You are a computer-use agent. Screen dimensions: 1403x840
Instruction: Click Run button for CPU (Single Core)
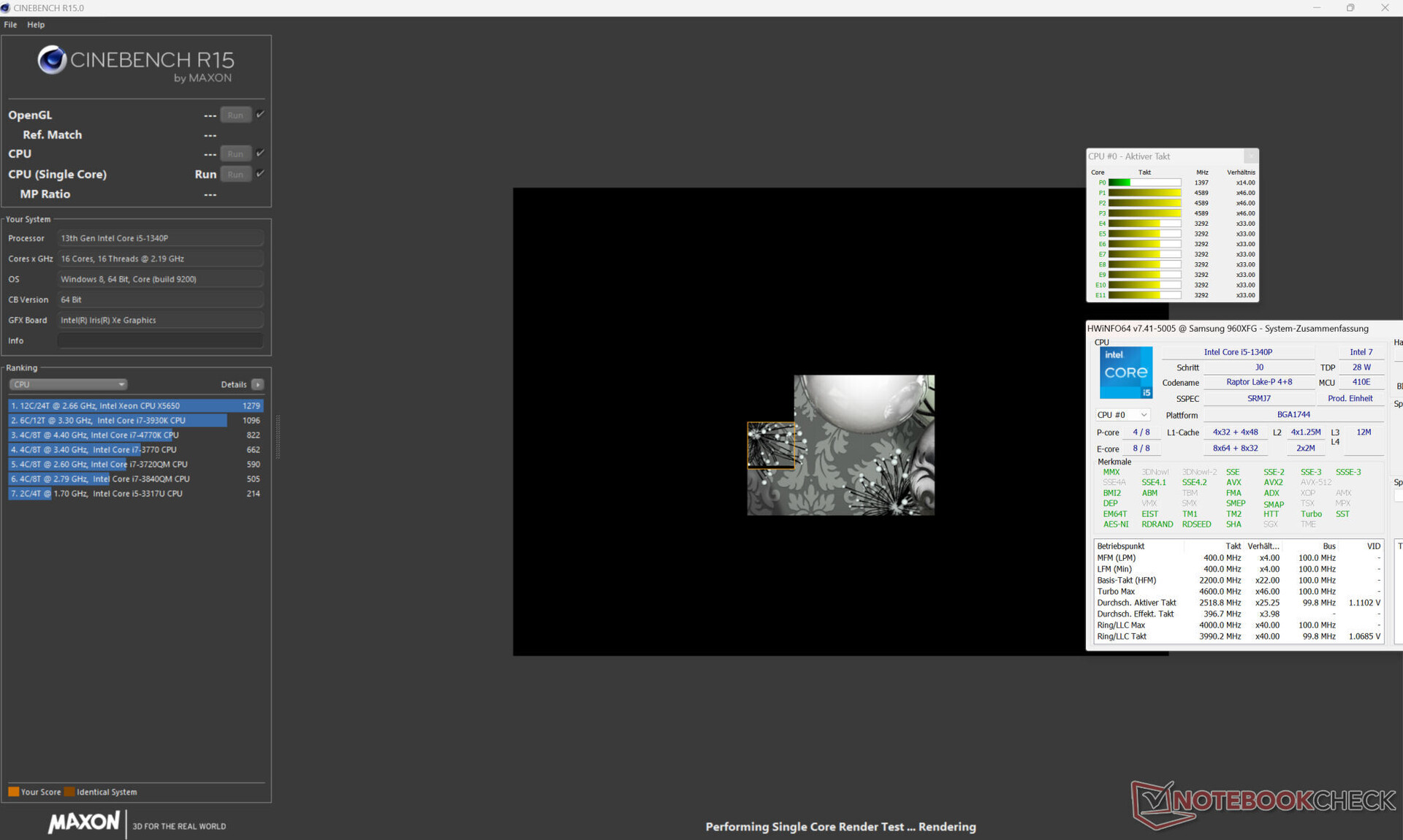point(235,175)
